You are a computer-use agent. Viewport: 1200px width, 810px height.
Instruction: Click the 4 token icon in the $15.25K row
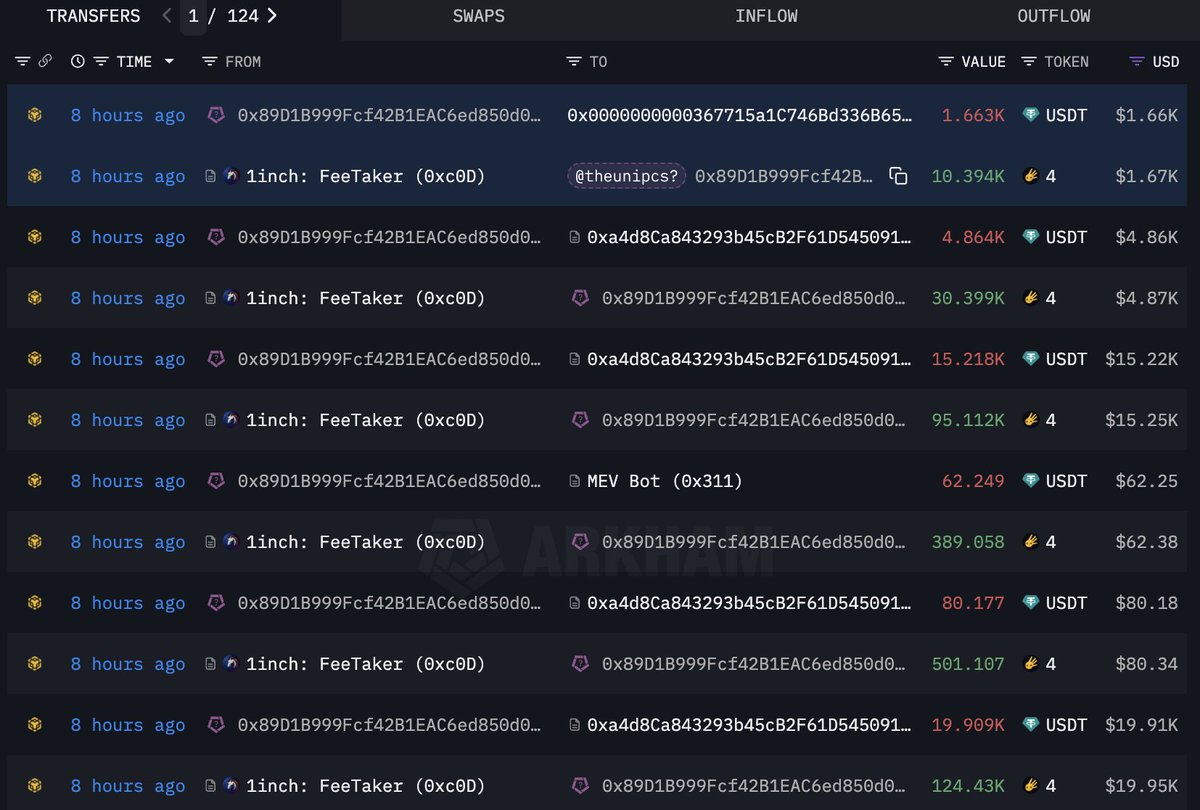click(x=1030, y=420)
